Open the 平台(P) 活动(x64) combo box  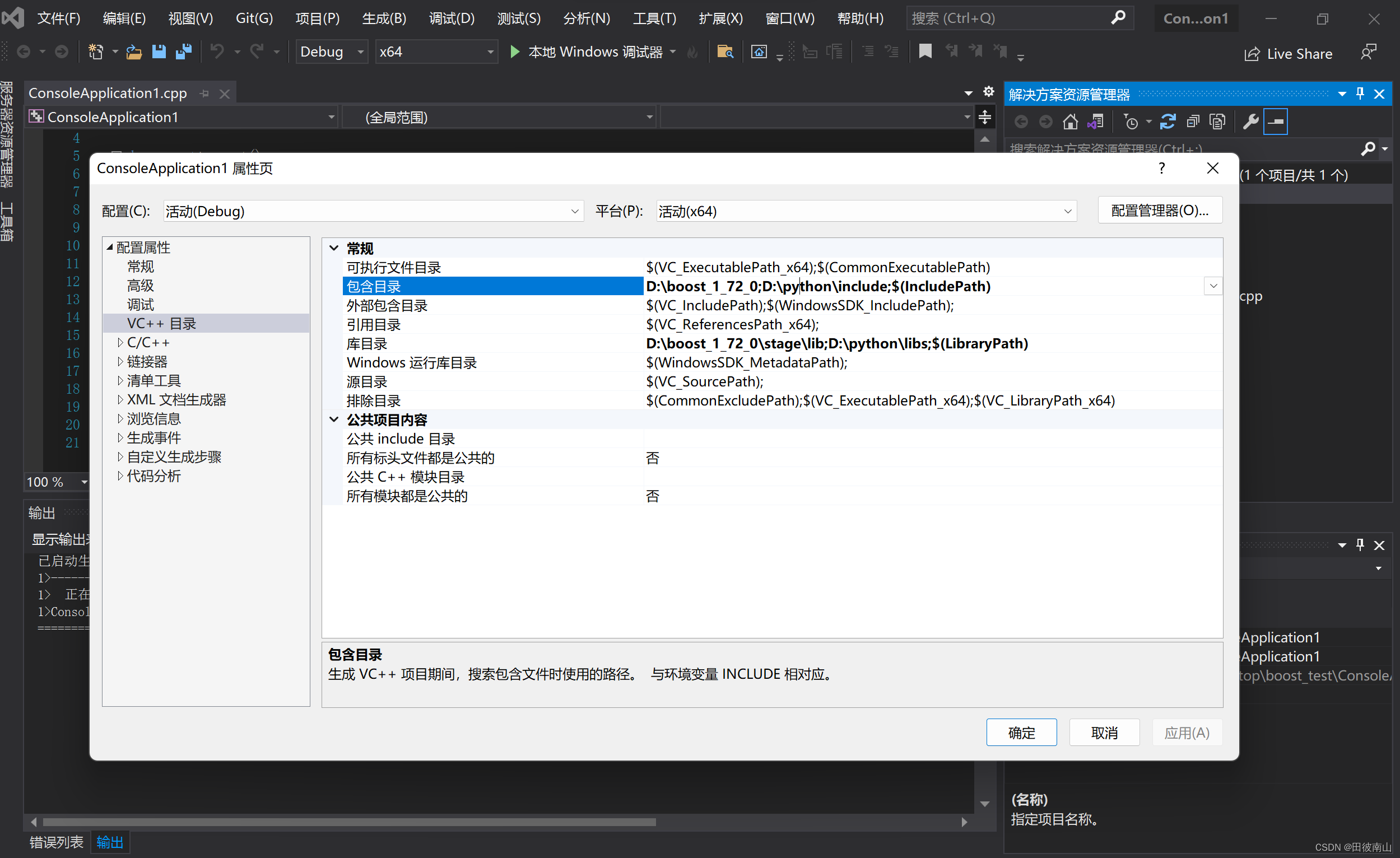click(x=867, y=211)
